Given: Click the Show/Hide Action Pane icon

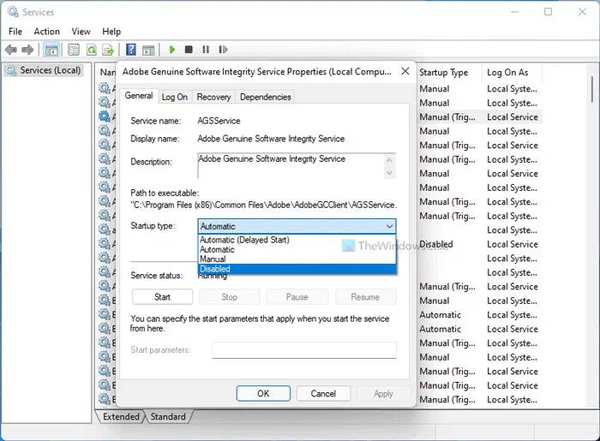Looking at the screenshot, I should (148, 50).
